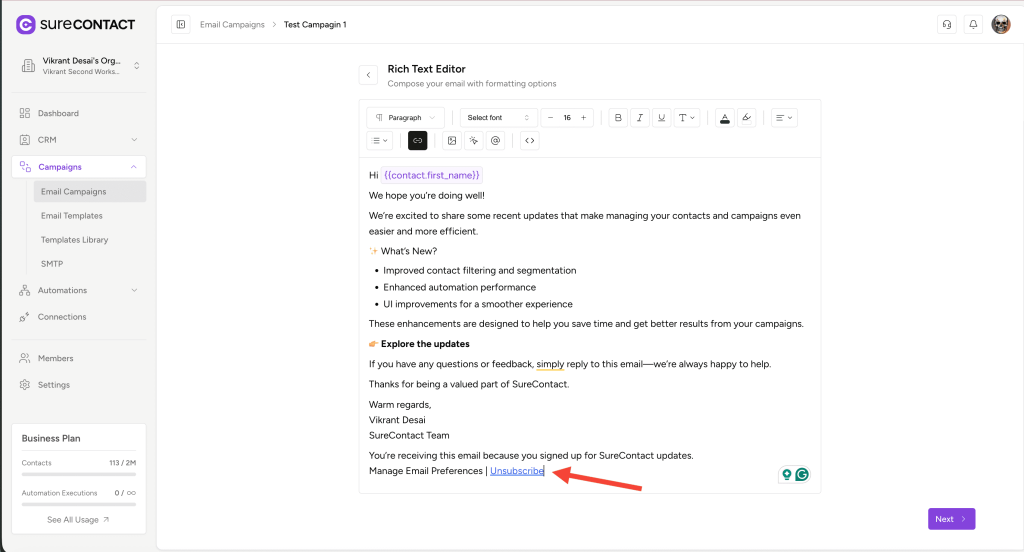The height and width of the screenshot is (552, 1024).
Task: Toggle bold formatting in the toolbar
Action: [x=618, y=118]
